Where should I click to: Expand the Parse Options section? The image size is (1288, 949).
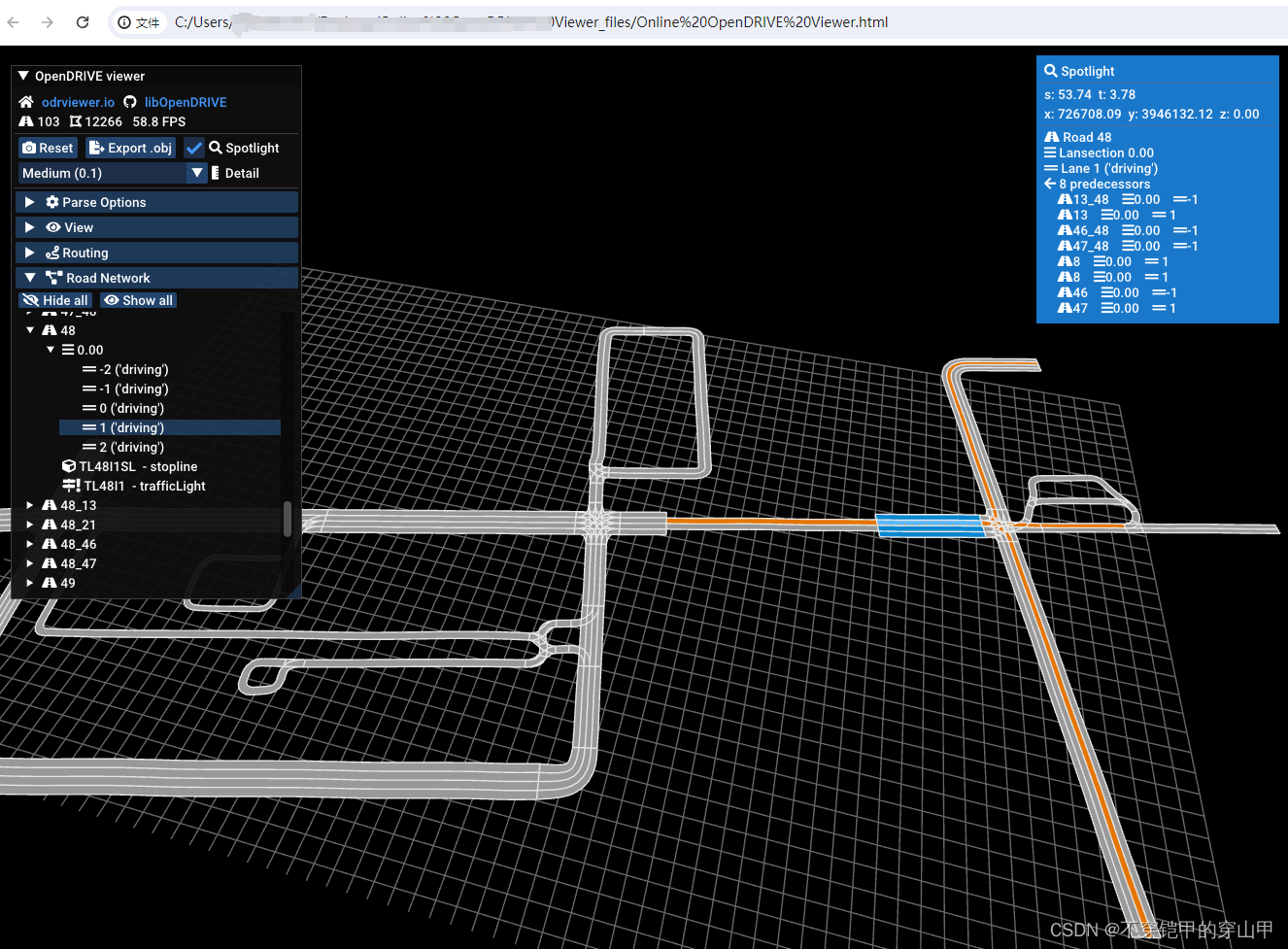click(156, 202)
